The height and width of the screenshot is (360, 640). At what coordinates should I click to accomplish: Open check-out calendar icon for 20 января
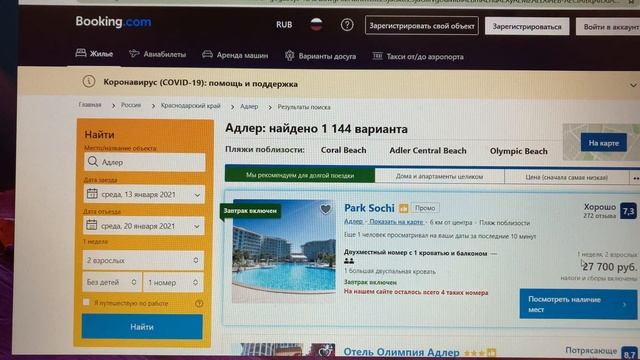point(92,224)
